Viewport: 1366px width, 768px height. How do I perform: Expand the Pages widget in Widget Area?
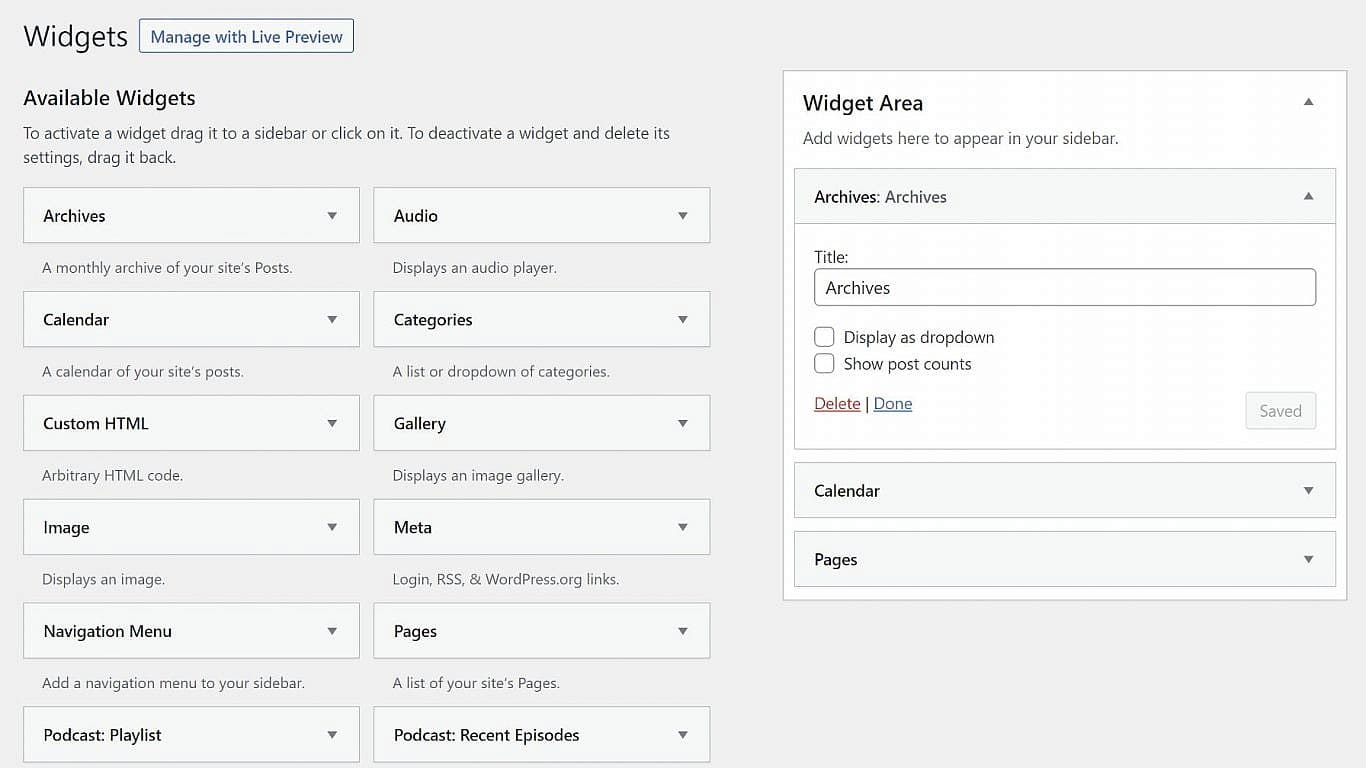(1308, 560)
